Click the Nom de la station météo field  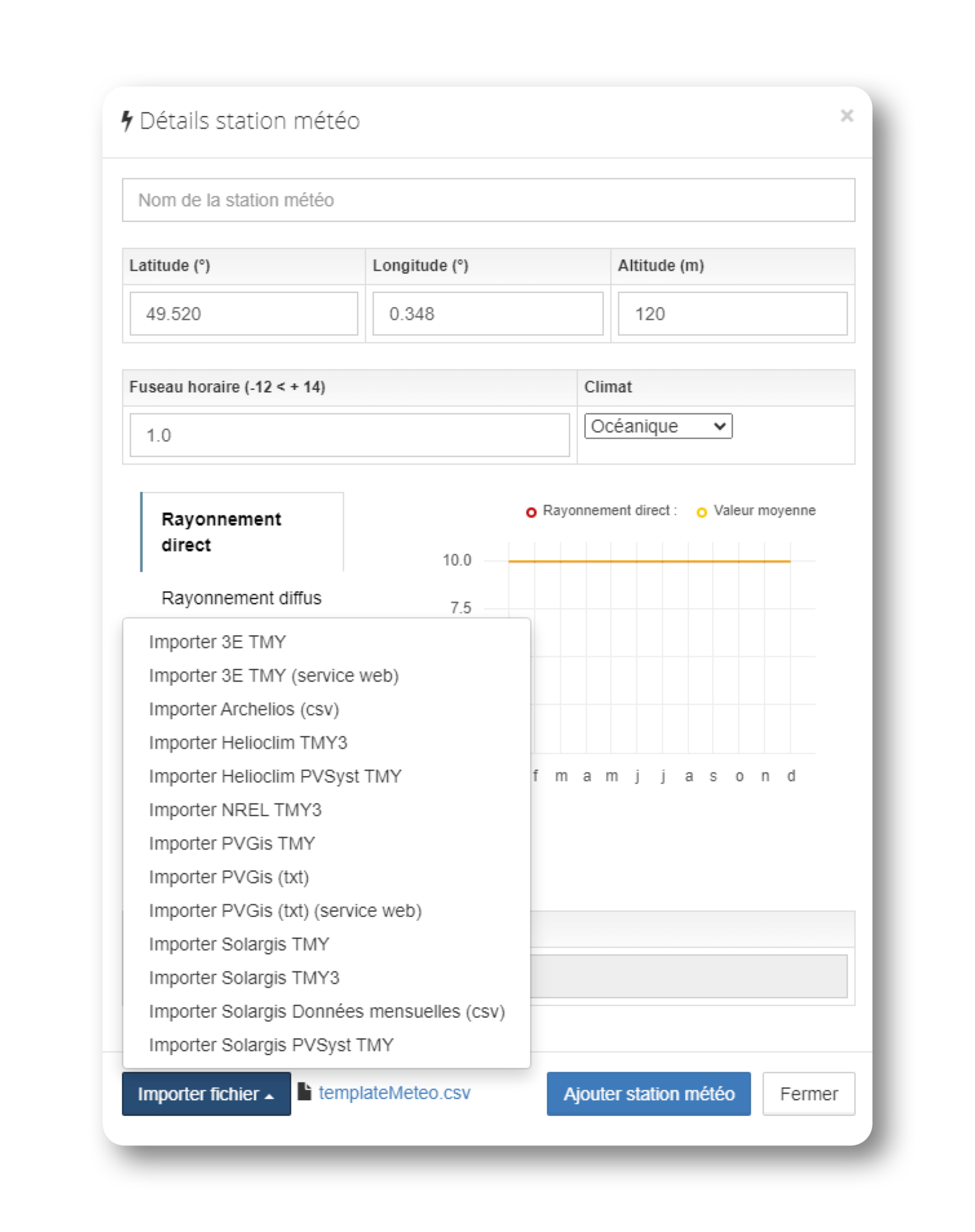pyautogui.click(x=487, y=200)
